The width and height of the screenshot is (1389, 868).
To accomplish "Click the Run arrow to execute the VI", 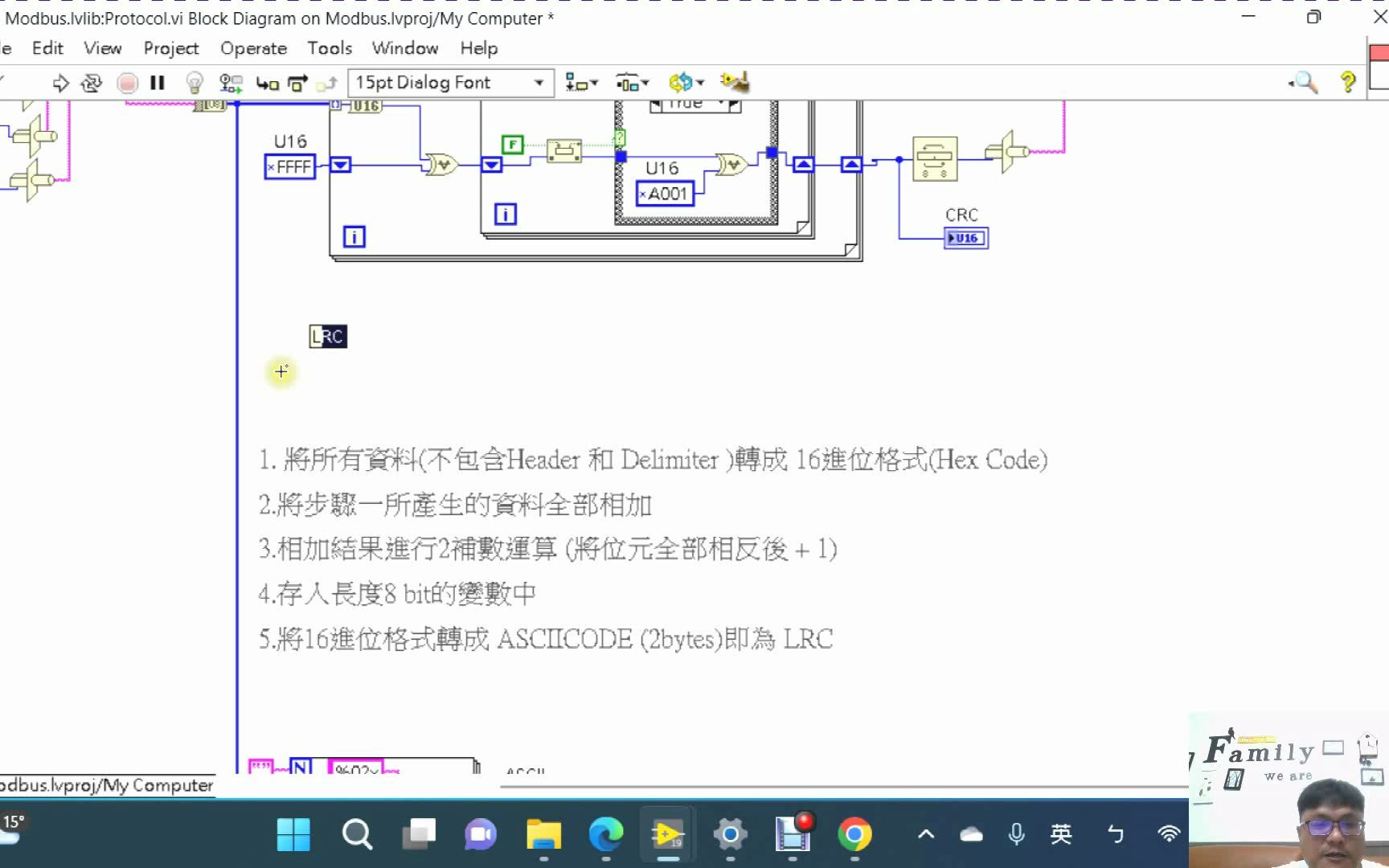I will pyautogui.click(x=61, y=82).
